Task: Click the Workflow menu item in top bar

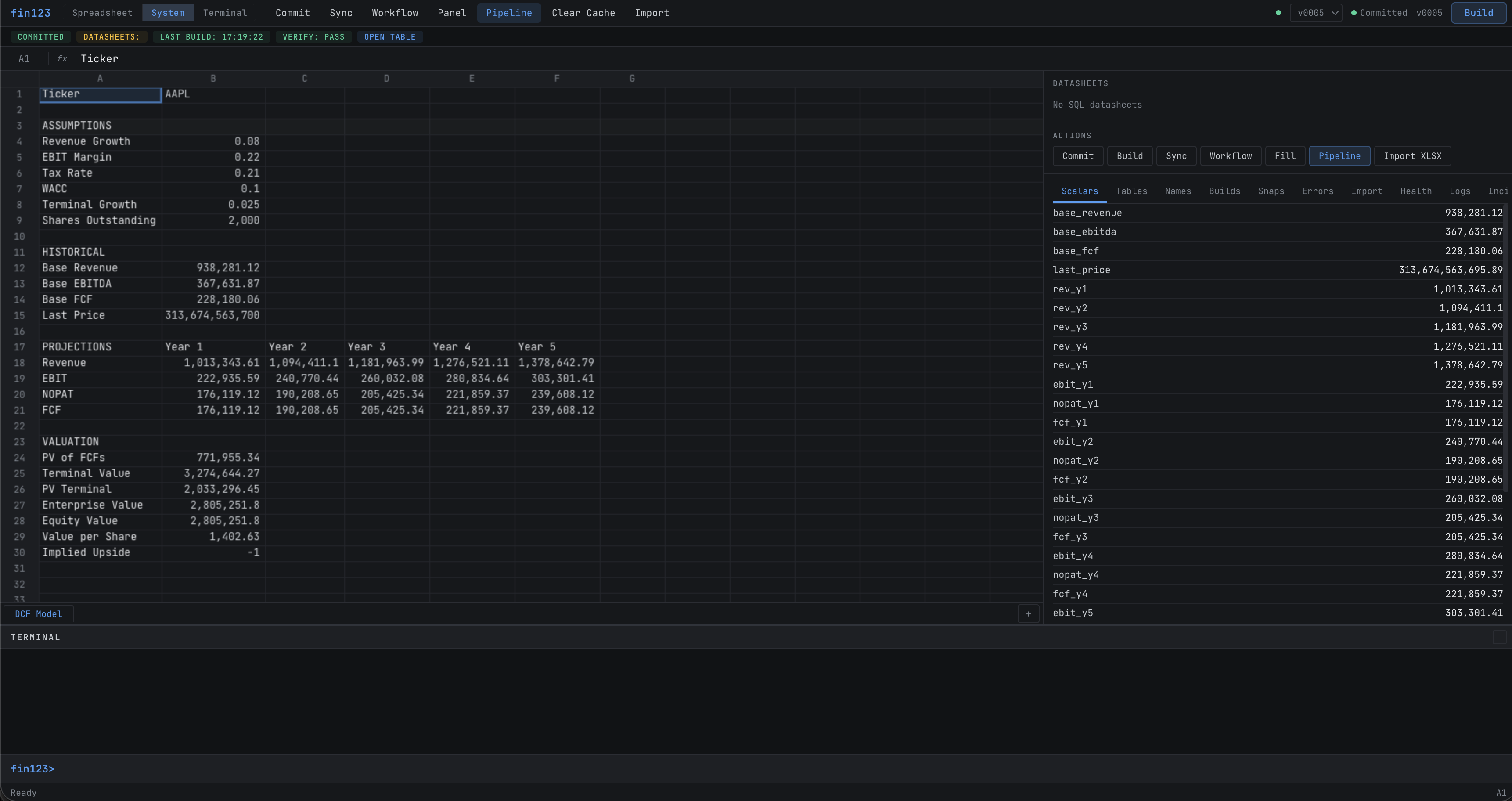Action: (x=394, y=13)
